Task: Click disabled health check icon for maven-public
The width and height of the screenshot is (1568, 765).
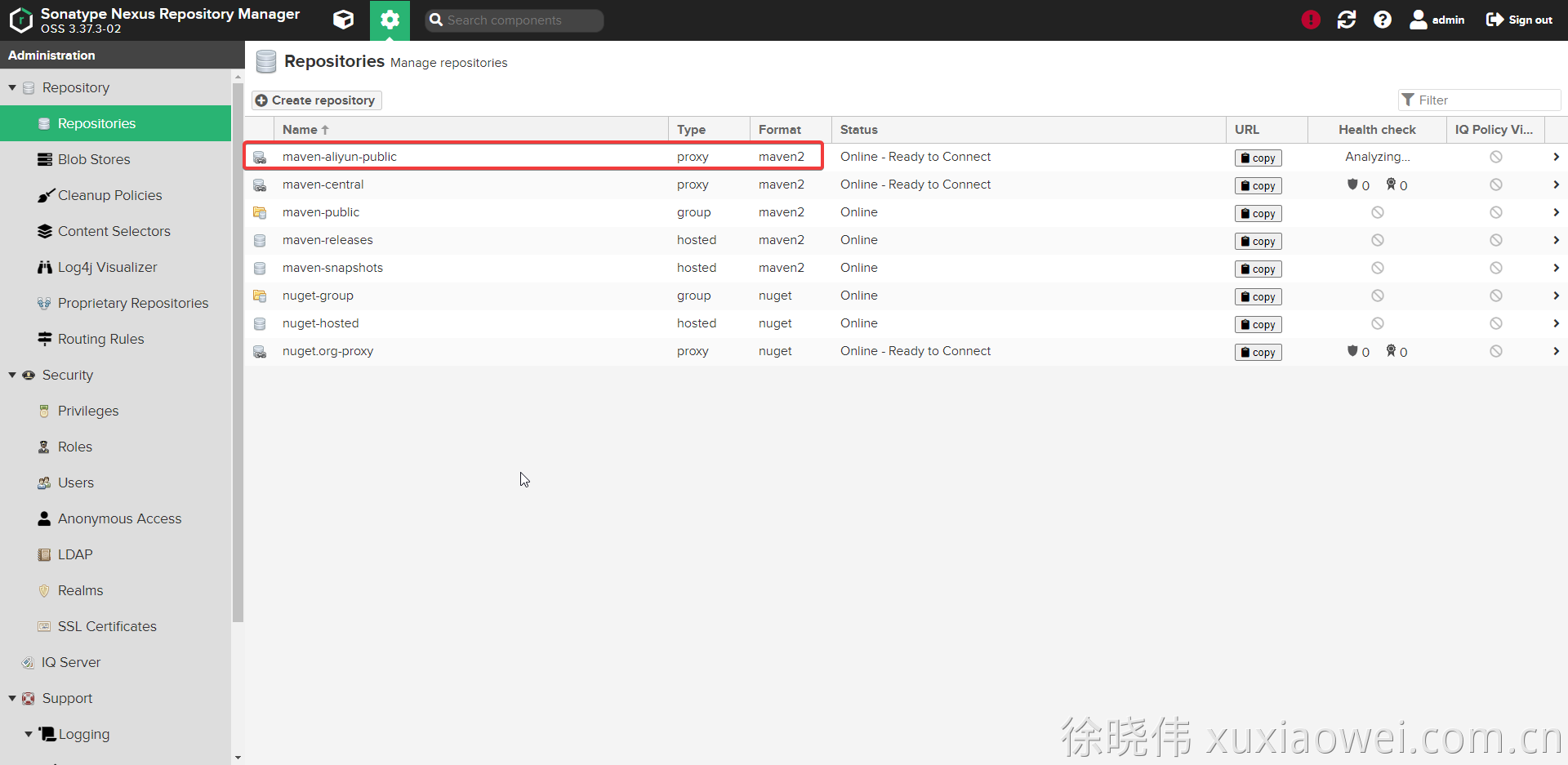Action: pos(1378,212)
